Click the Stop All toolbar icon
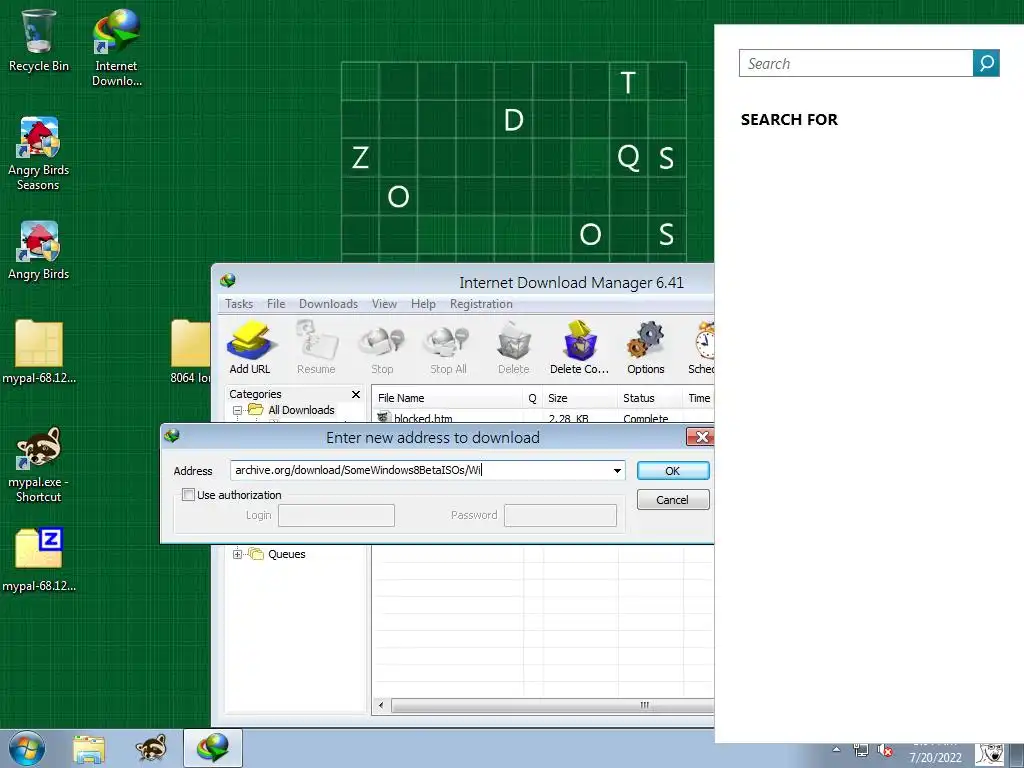Screen dimensions: 1024x768 pyautogui.click(x=448, y=347)
